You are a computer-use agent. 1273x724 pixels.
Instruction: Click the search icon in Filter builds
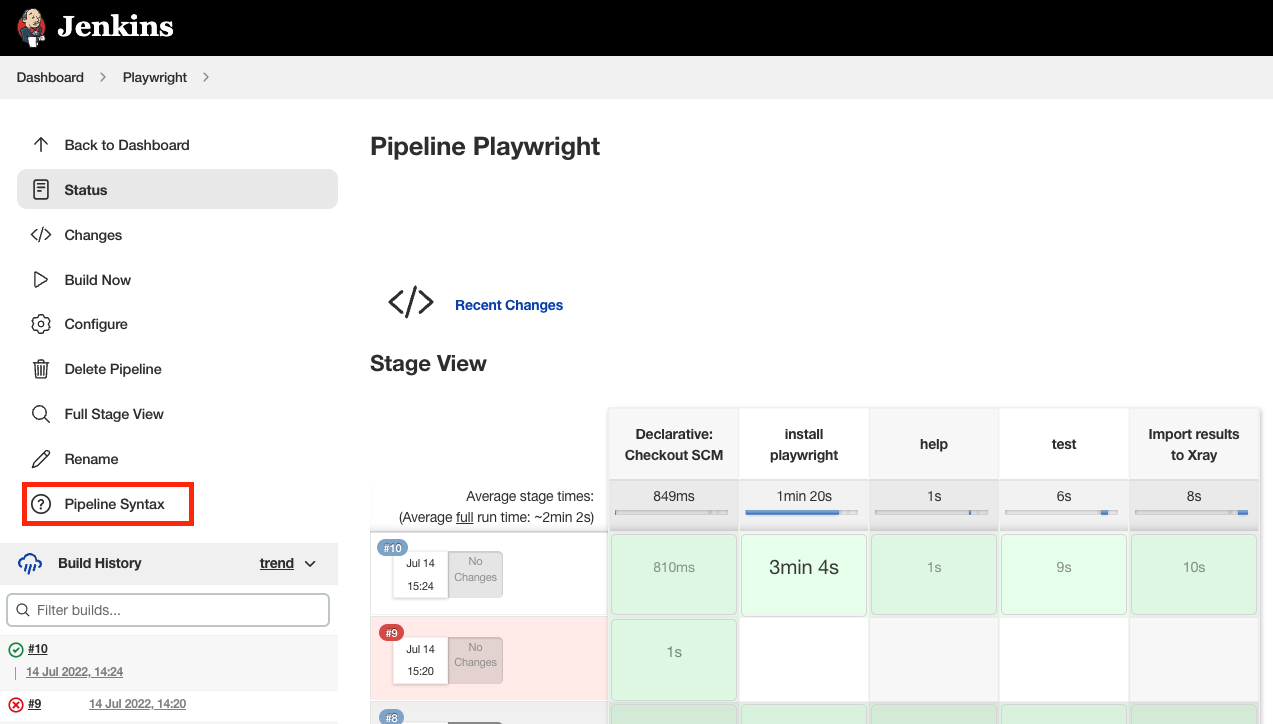[x=23, y=610]
